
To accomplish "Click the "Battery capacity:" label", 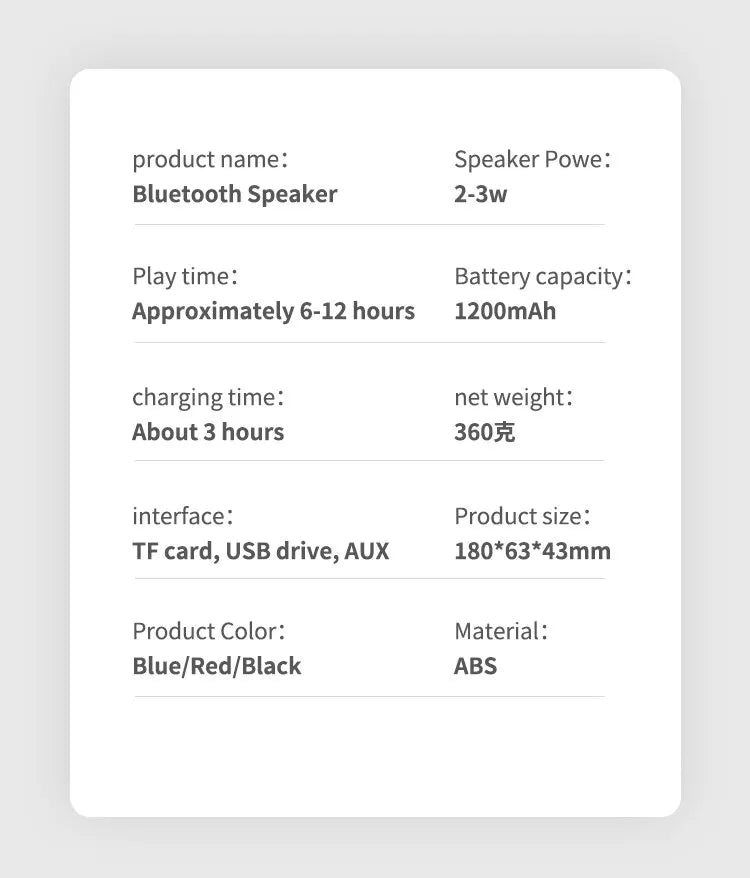I will click(x=543, y=277).
